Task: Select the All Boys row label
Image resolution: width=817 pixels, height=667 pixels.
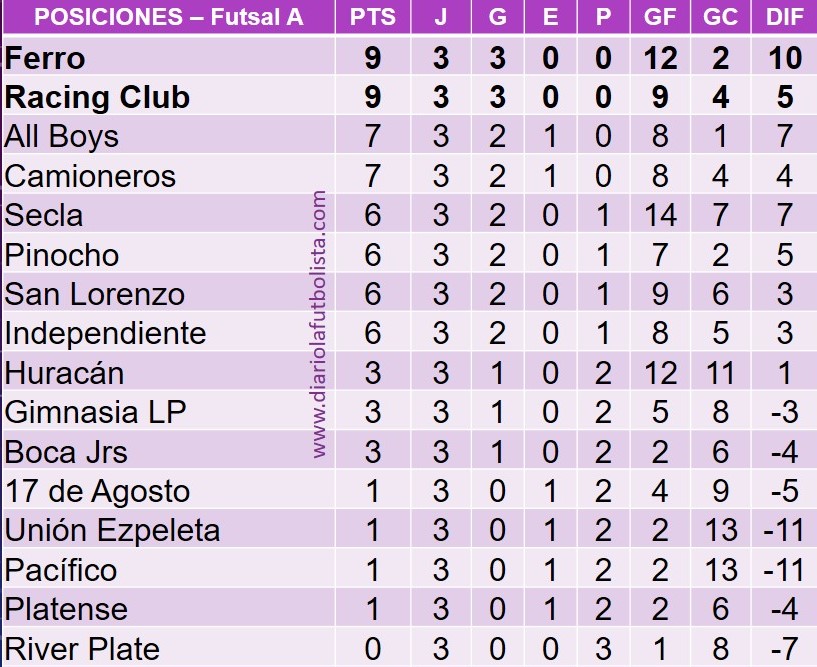Action: [x=62, y=137]
